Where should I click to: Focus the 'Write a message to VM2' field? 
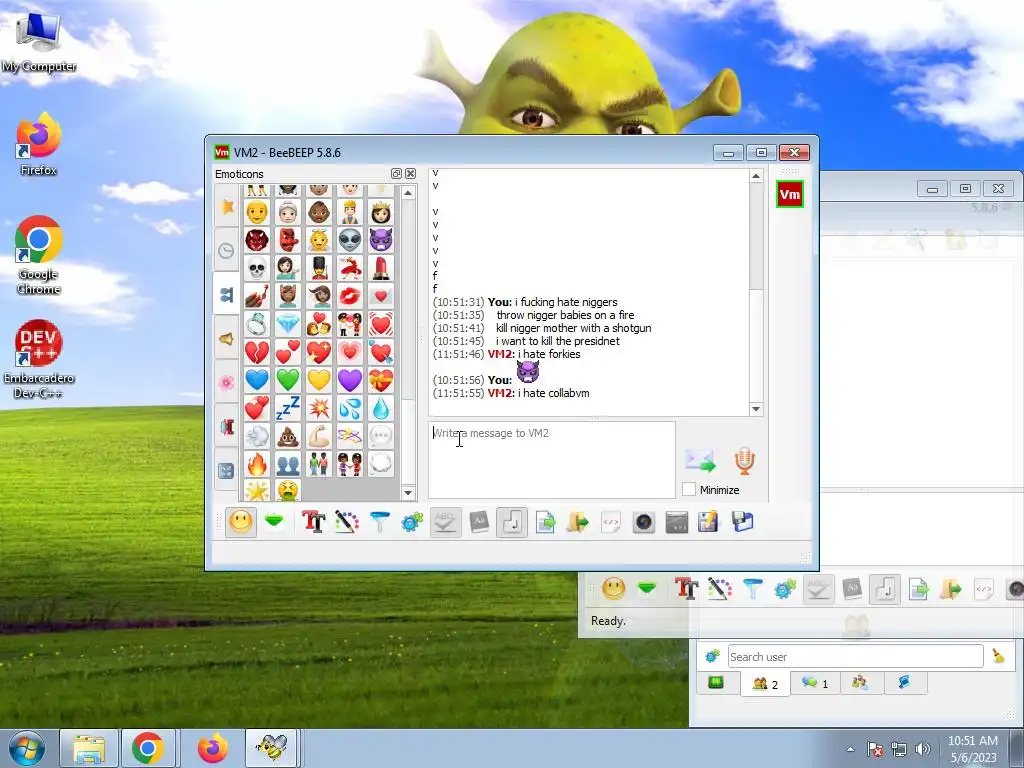[552, 460]
